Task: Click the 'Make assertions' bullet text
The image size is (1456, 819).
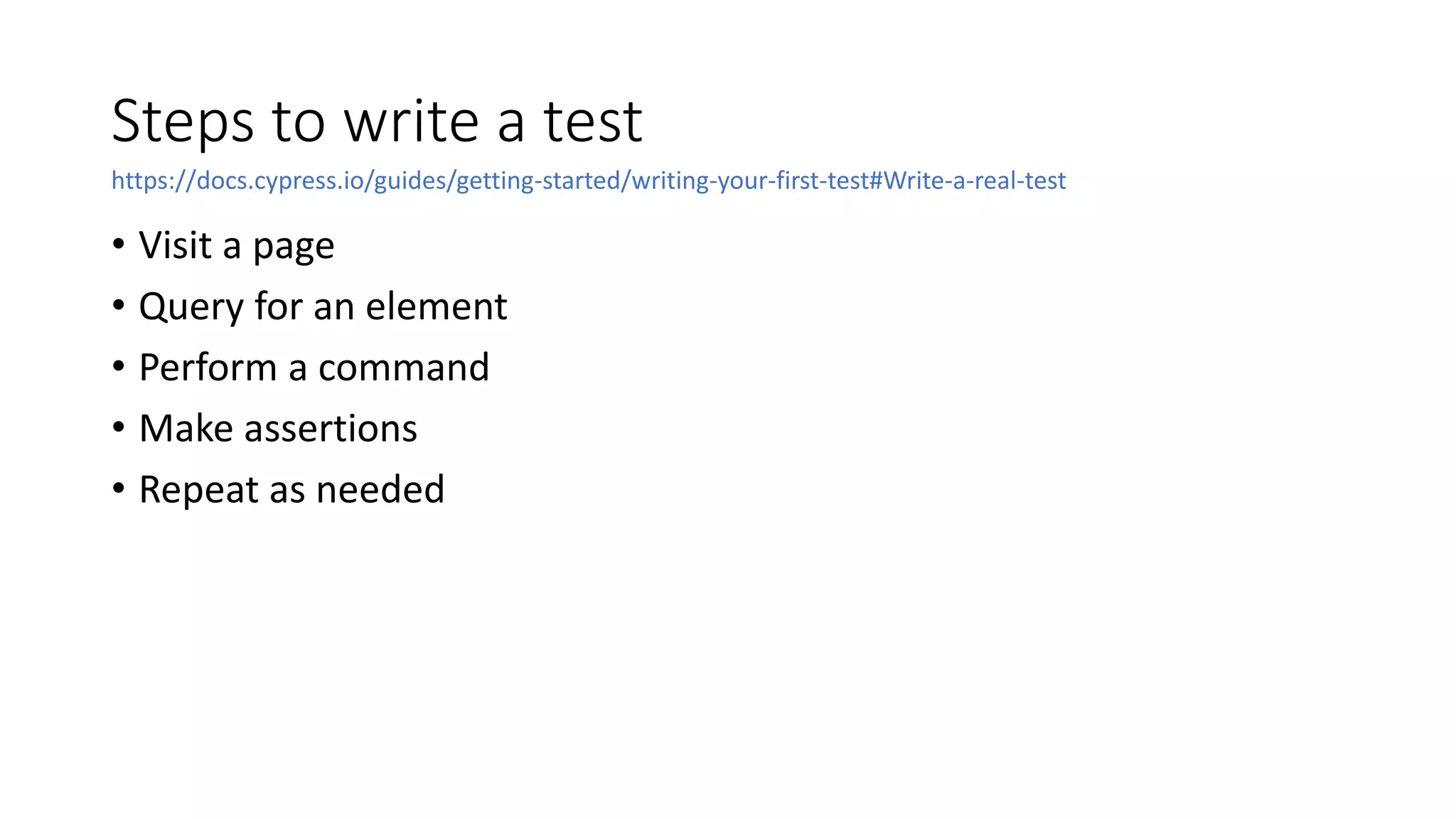Action: tap(278, 429)
